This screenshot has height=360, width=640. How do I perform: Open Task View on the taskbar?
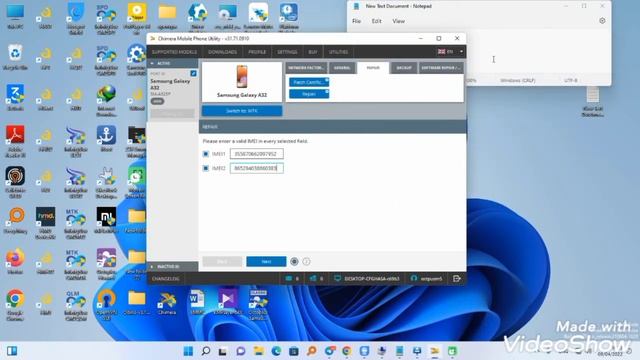[222, 351]
